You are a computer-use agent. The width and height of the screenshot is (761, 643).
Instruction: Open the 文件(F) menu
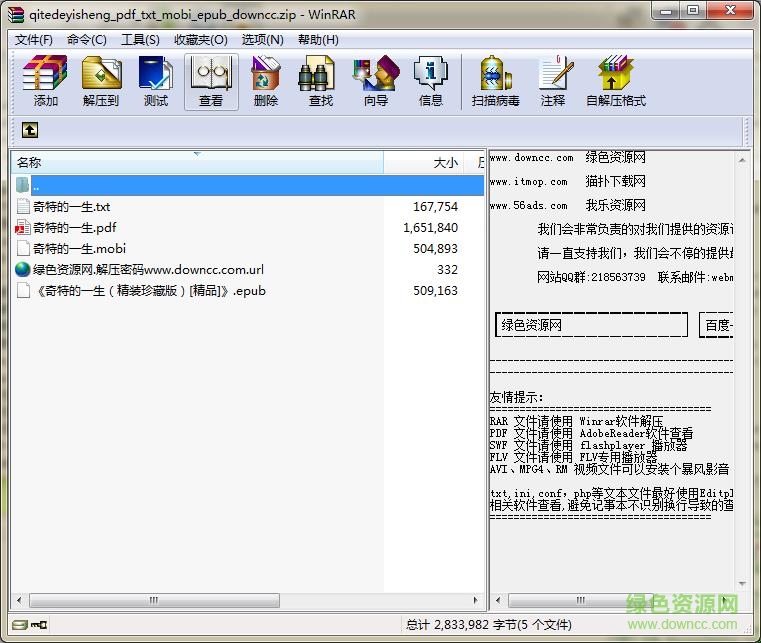[x=34, y=40]
